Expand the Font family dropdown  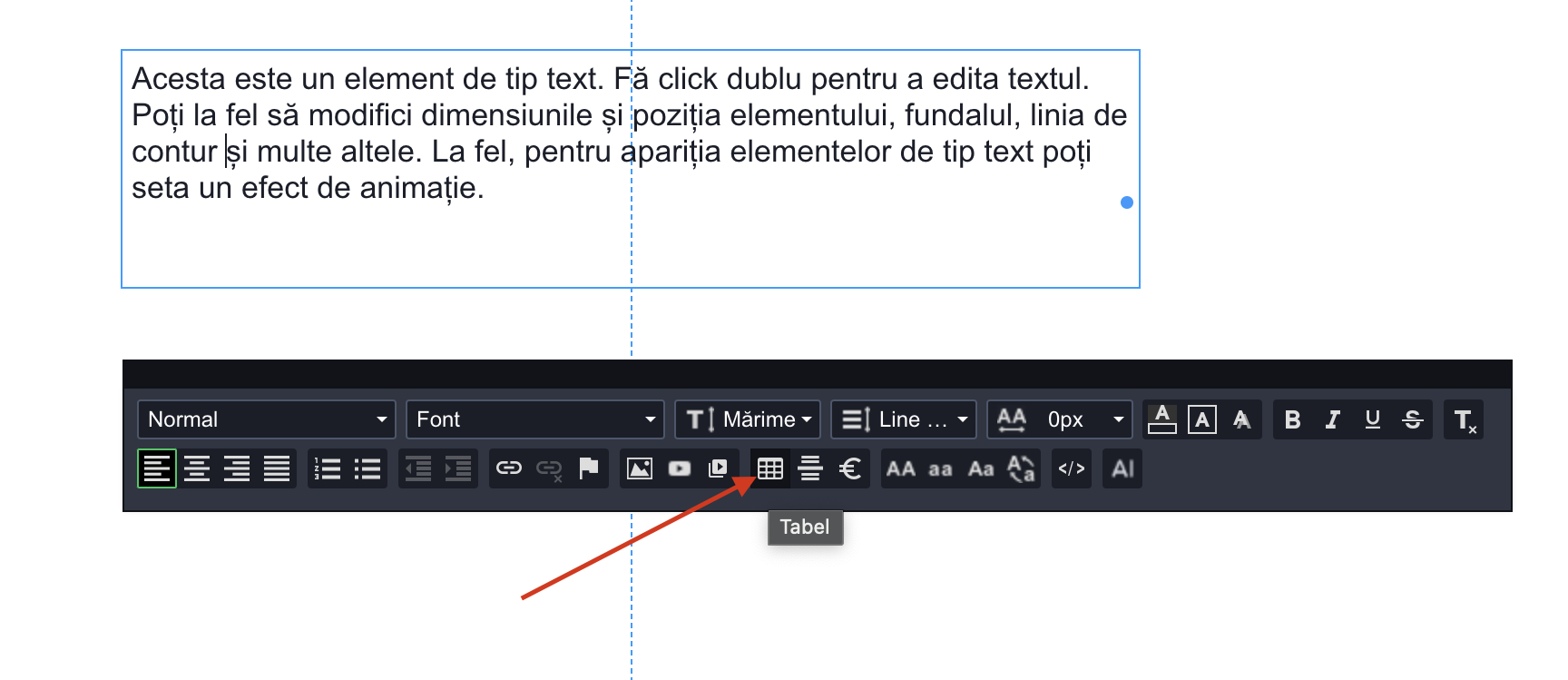pyautogui.click(x=535, y=419)
